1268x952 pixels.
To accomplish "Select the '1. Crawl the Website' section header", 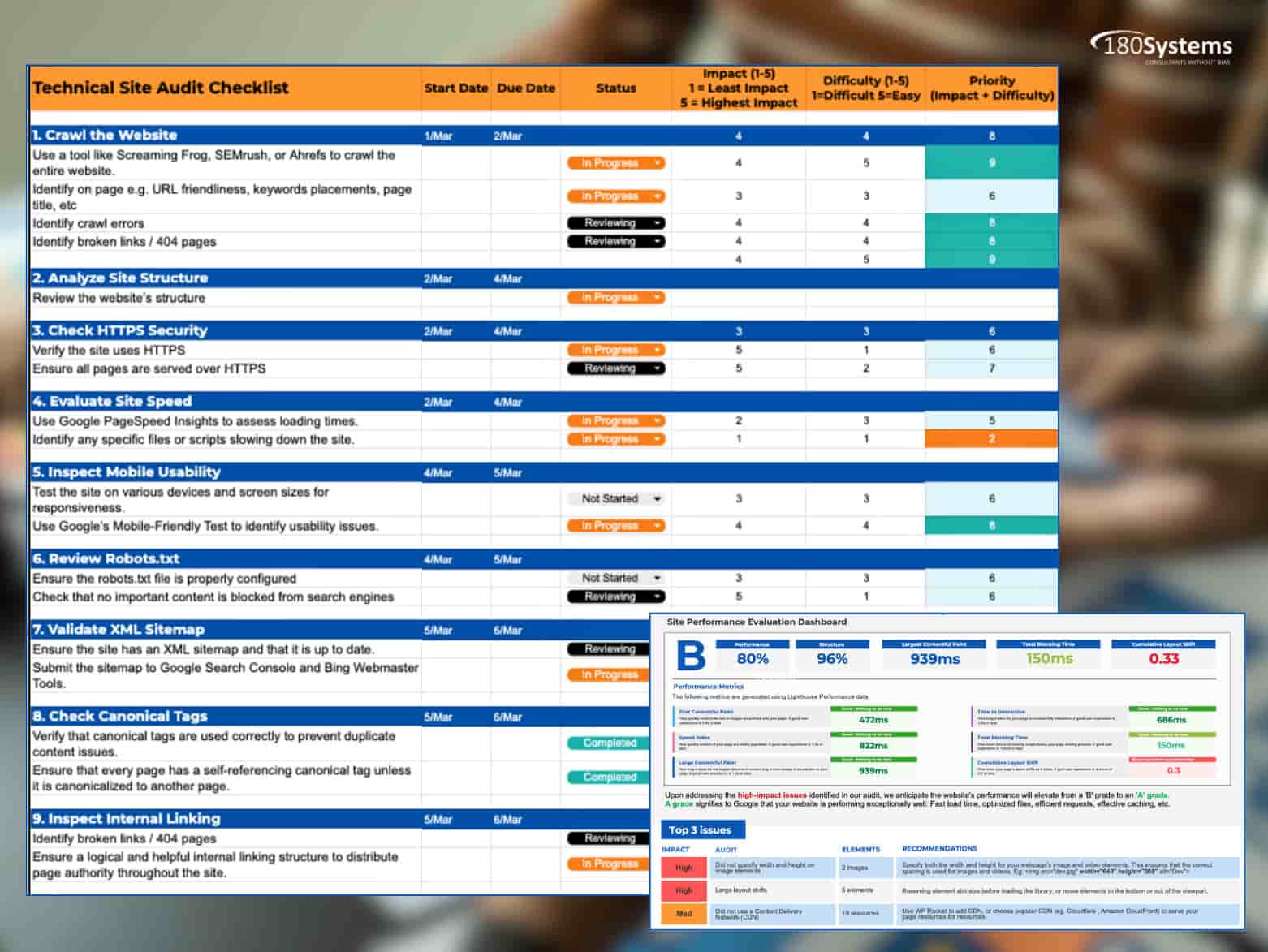I will tap(105, 136).
